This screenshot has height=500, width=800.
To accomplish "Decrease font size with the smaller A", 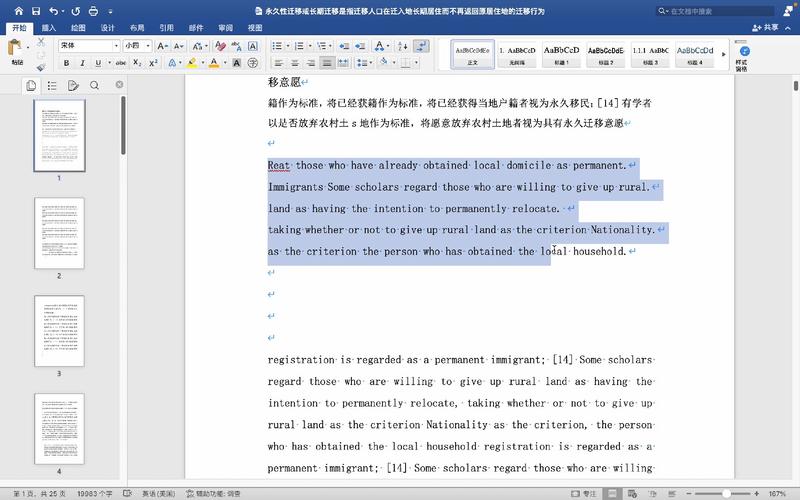I will click(x=178, y=46).
